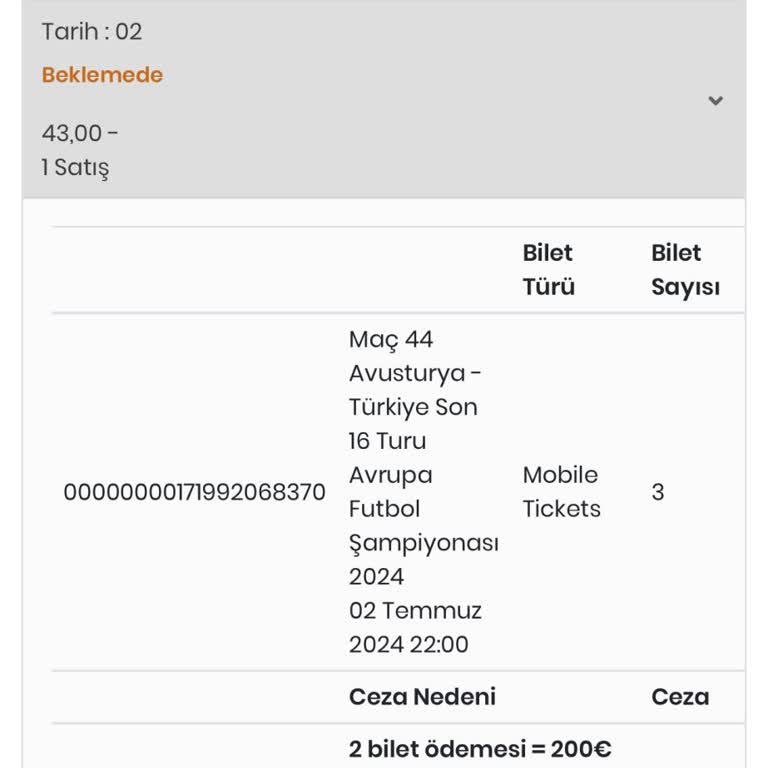Click the Maç 44 match title line
768x768 pixels.
pyautogui.click(x=391, y=339)
